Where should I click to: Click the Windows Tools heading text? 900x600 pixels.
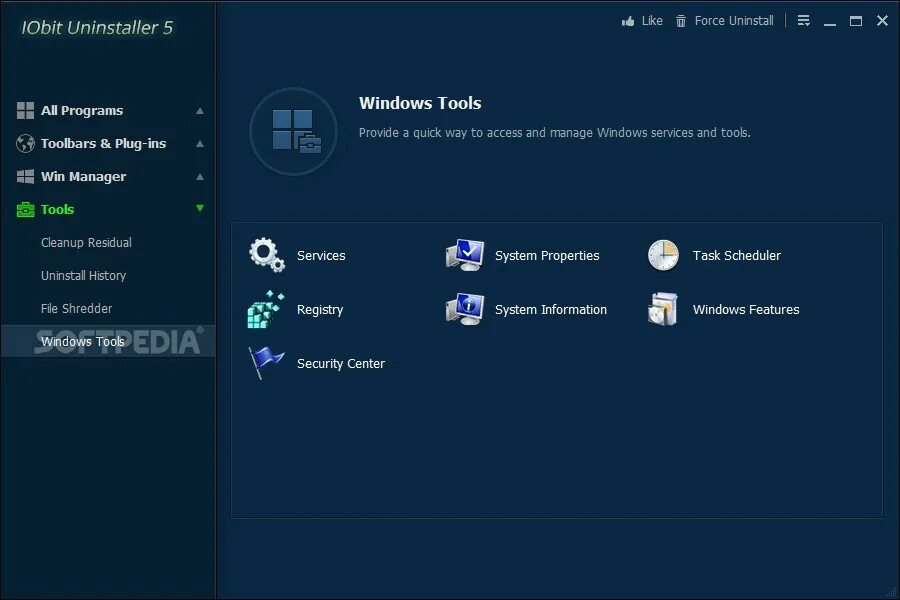coord(420,103)
